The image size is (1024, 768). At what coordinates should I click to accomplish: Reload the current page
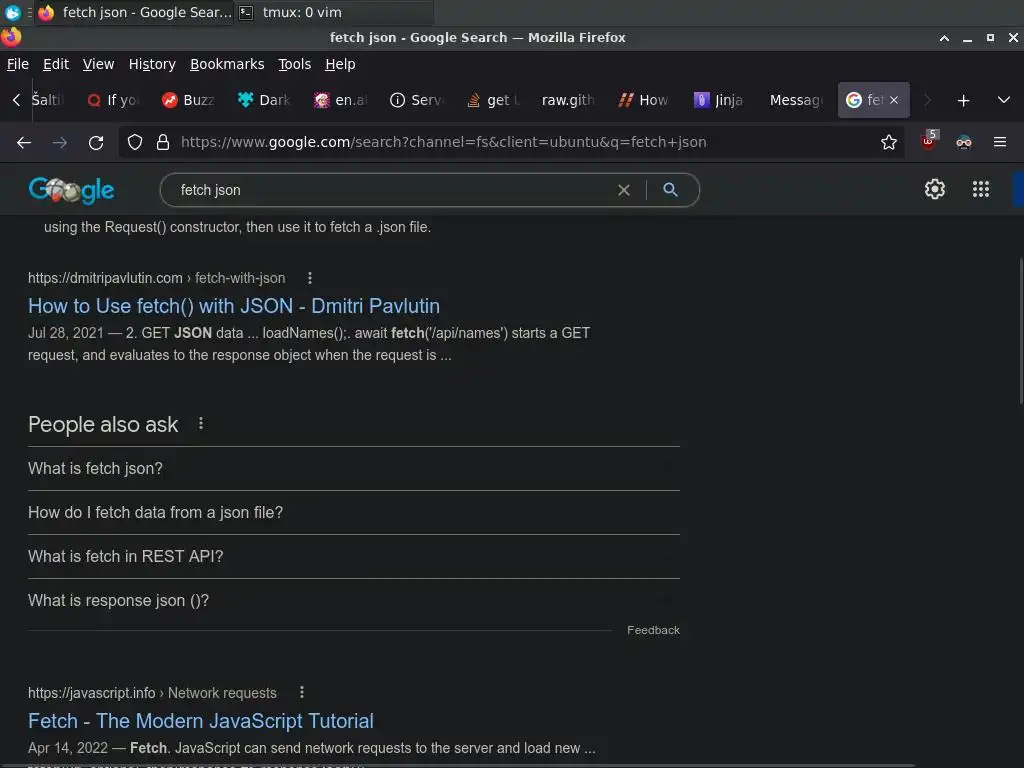[x=96, y=142]
